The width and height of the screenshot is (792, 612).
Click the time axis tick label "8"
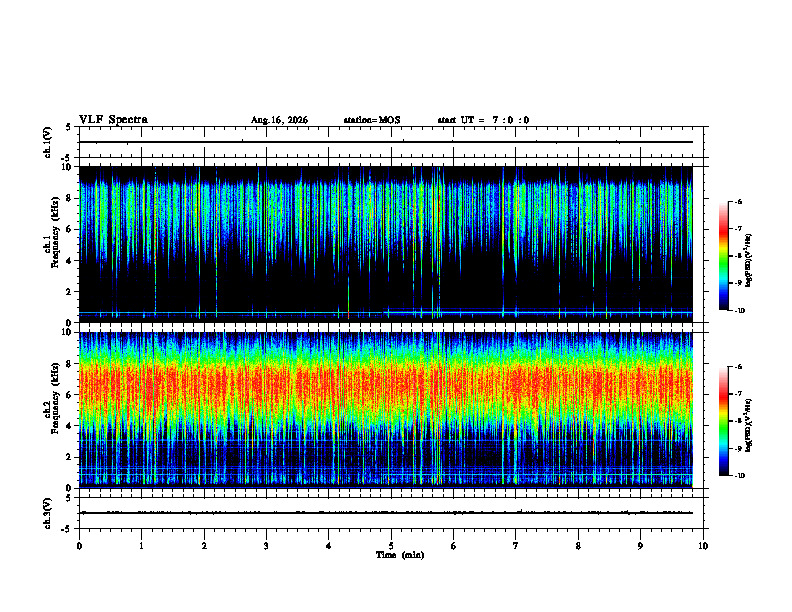click(578, 546)
